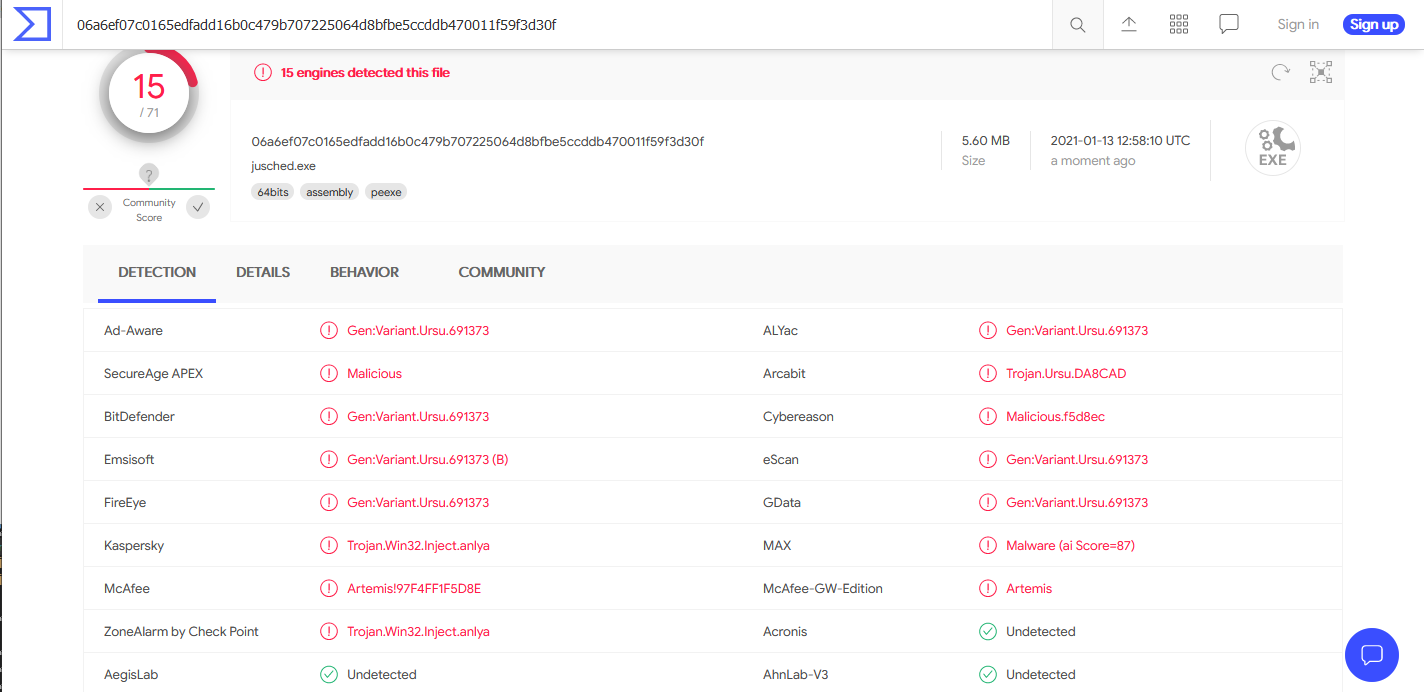Open the COMMUNITY tab

501,272
